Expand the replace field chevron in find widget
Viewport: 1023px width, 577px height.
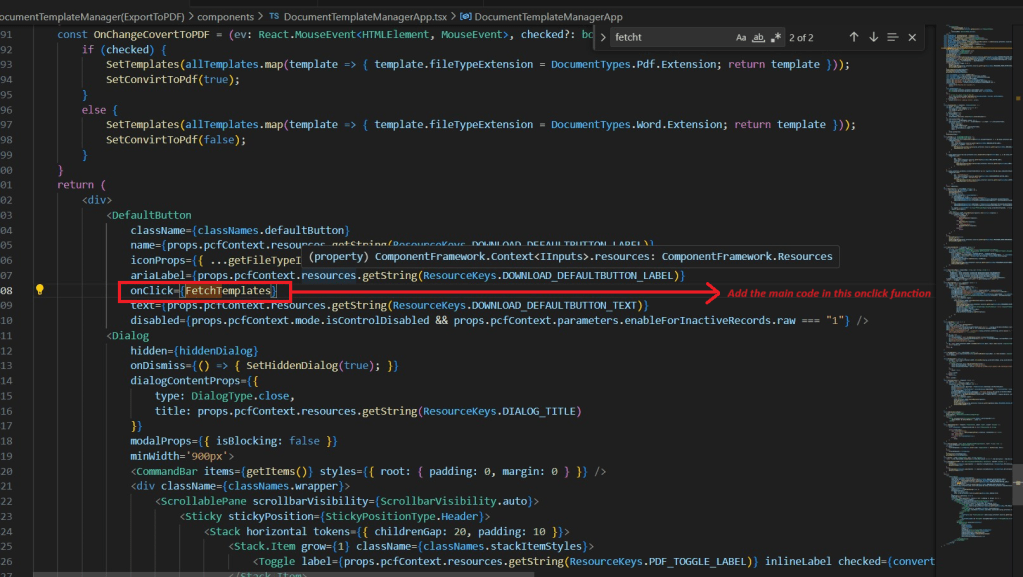[601, 37]
